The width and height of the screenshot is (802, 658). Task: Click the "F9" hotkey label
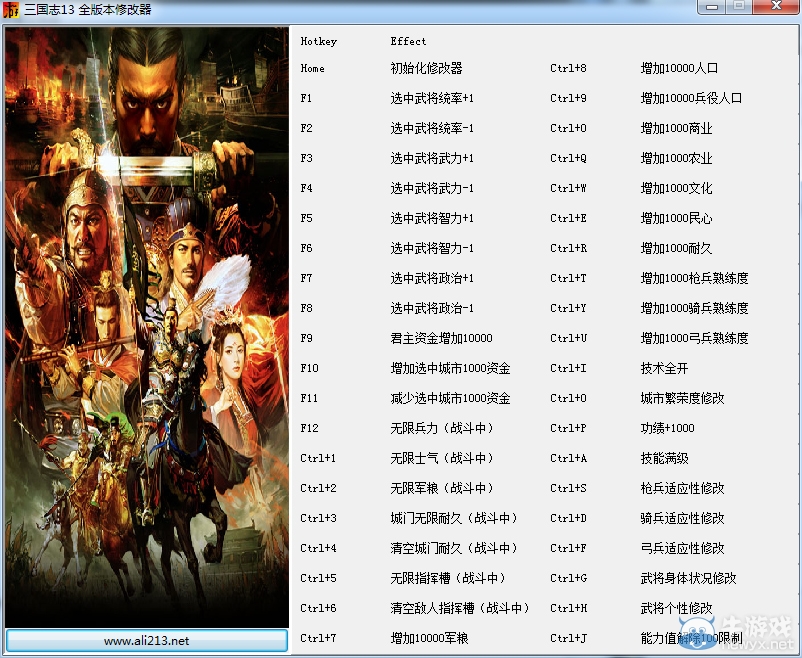click(x=306, y=338)
